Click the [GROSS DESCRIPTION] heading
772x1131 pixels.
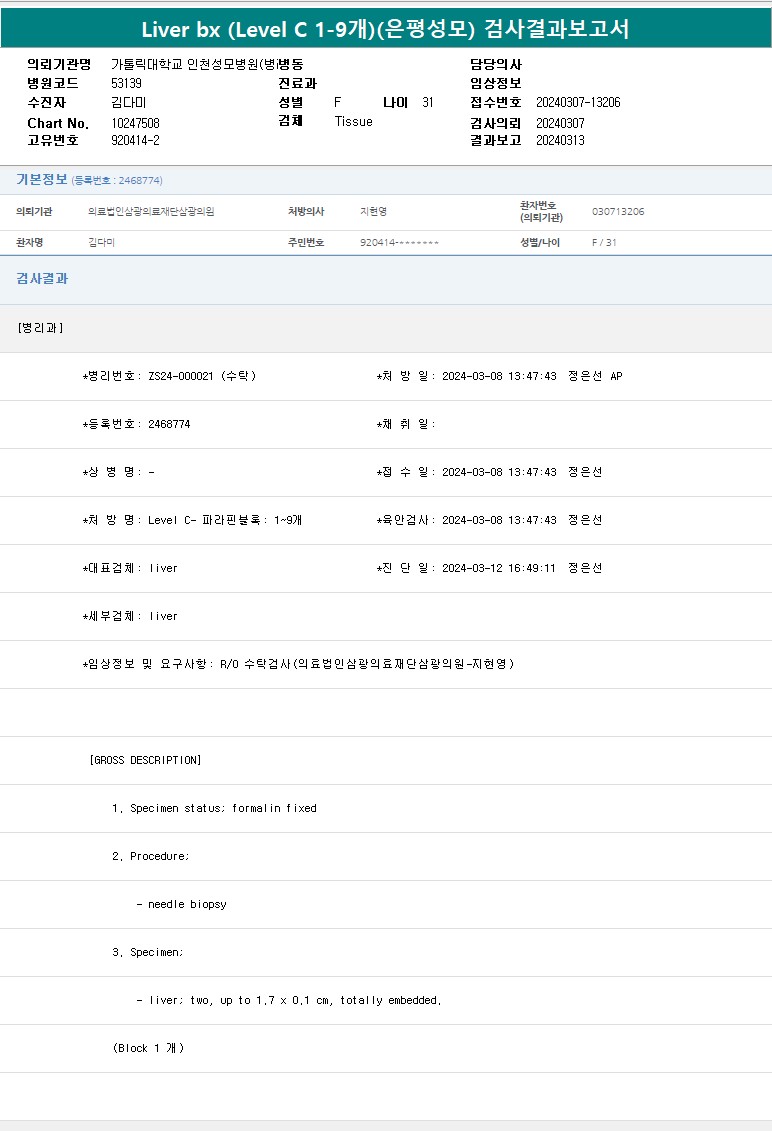(146, 760)
